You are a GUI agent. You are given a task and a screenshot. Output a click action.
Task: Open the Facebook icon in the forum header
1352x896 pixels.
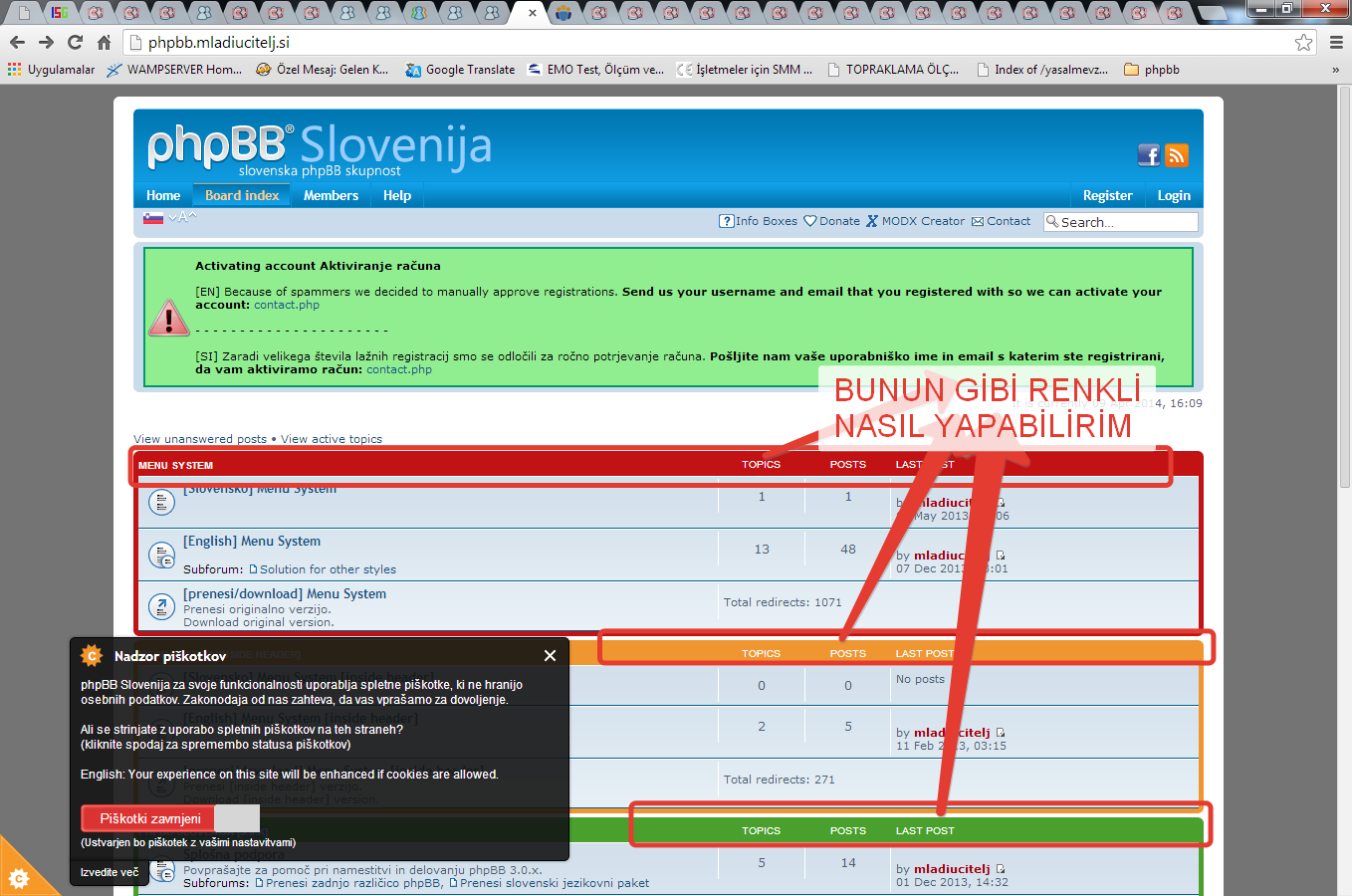pyautogui.click(x=1149, y=154)
